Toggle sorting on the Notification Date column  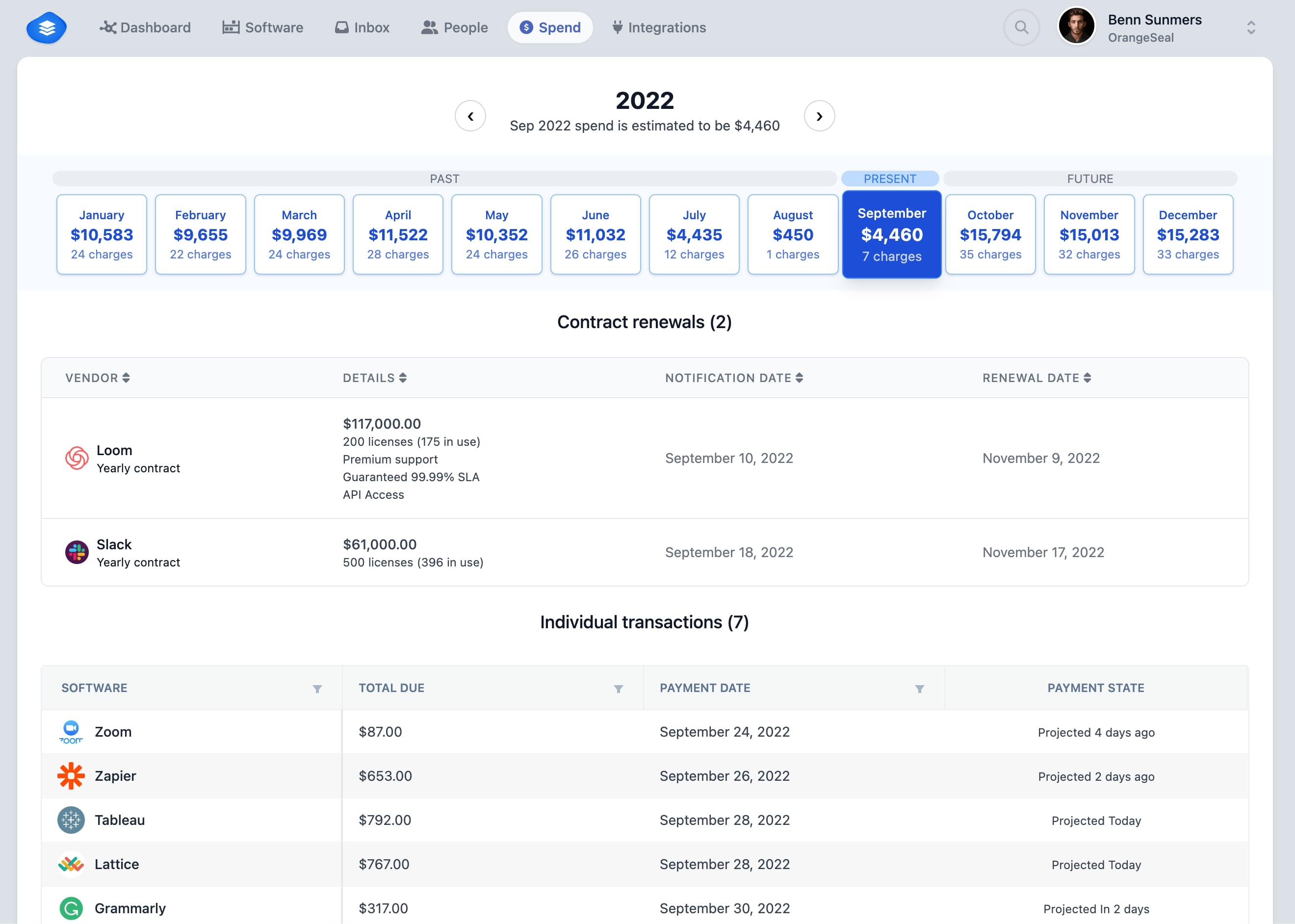(x=800, y=378)
